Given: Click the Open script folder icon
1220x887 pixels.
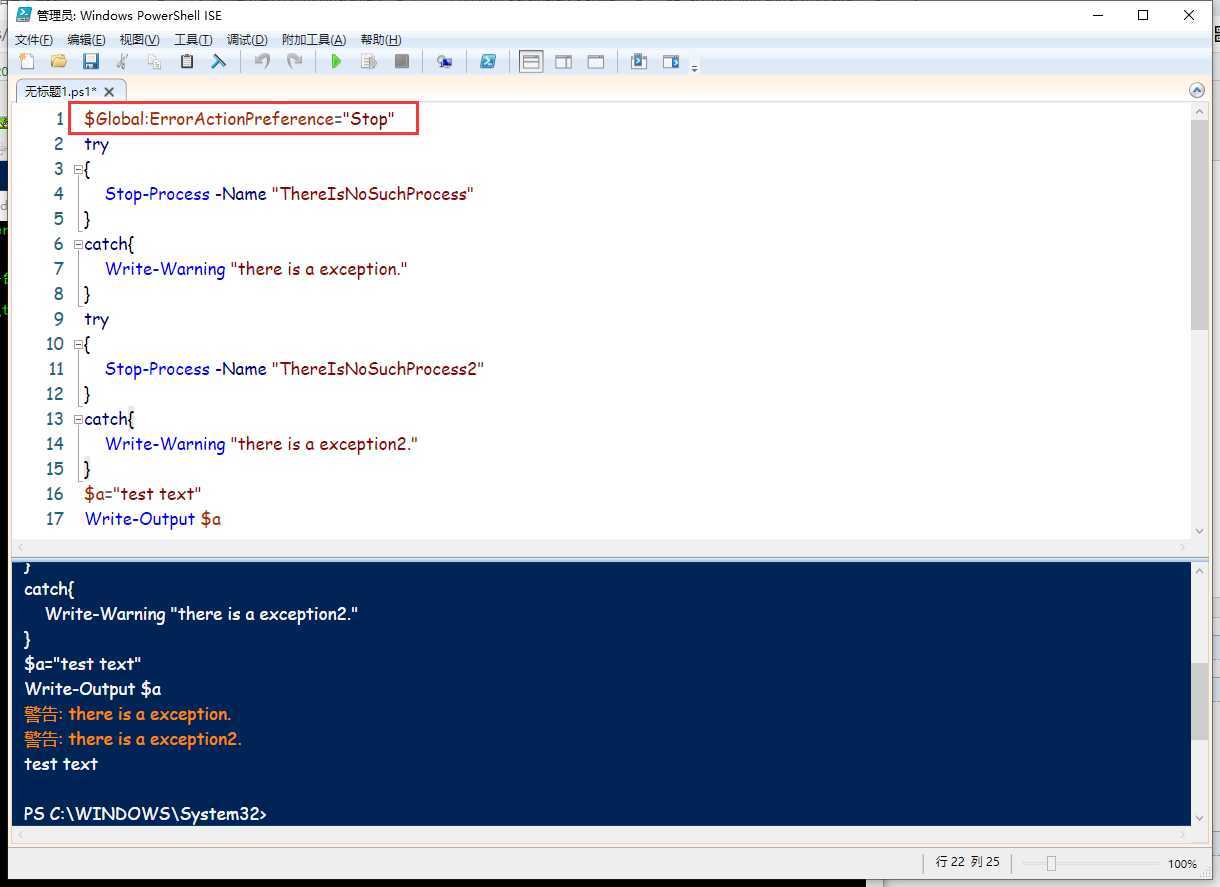Looking at the screenshot, I should (x=59, y=62).
